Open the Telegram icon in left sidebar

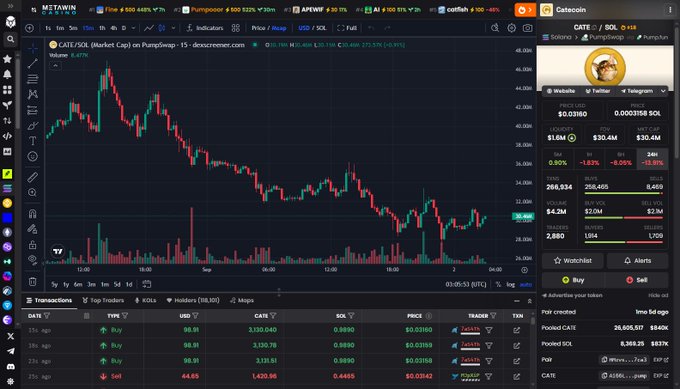click(x=10, y=351)
